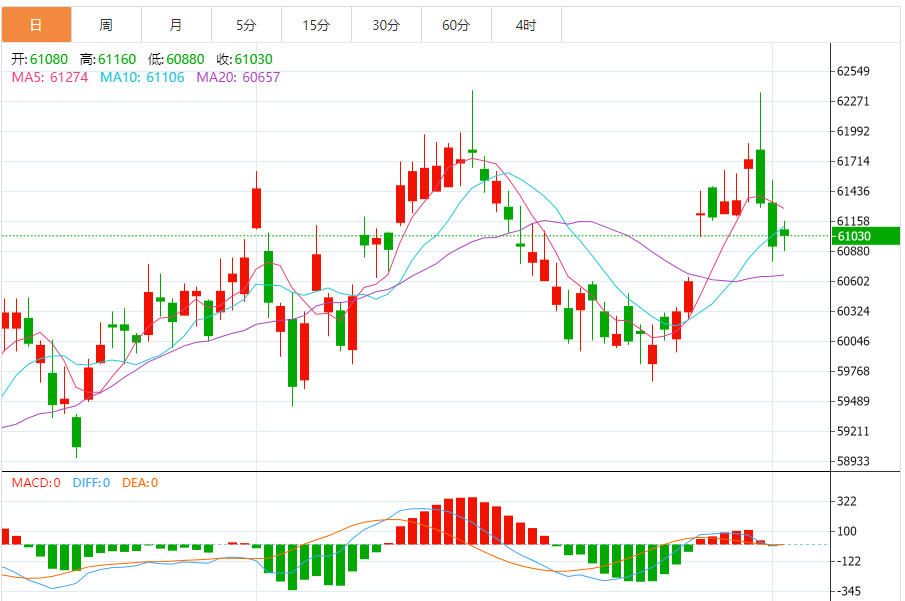Click the -122 MACD axis label

click(847, 562)
